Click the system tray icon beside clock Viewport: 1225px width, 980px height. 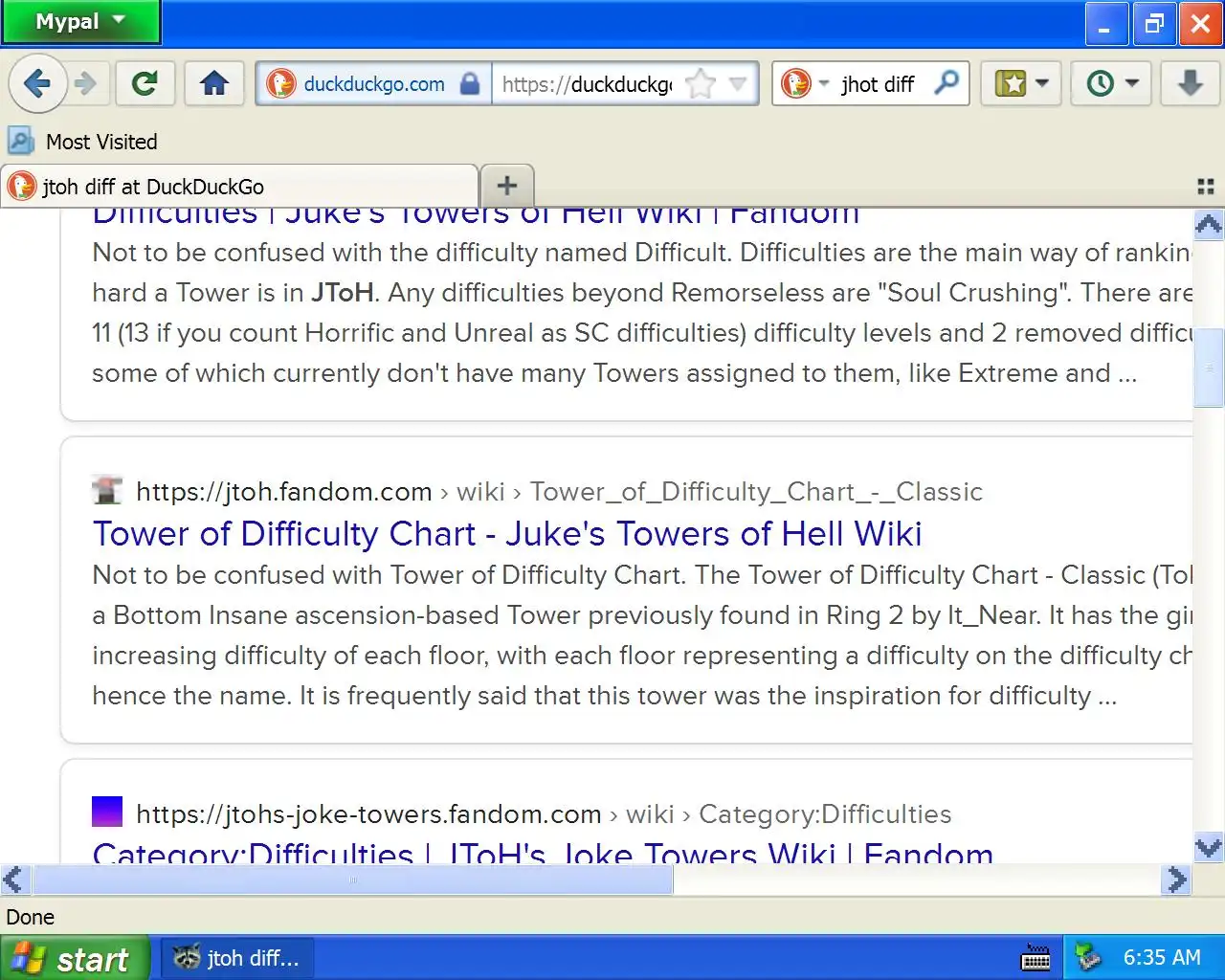[x=1088, y=957]
